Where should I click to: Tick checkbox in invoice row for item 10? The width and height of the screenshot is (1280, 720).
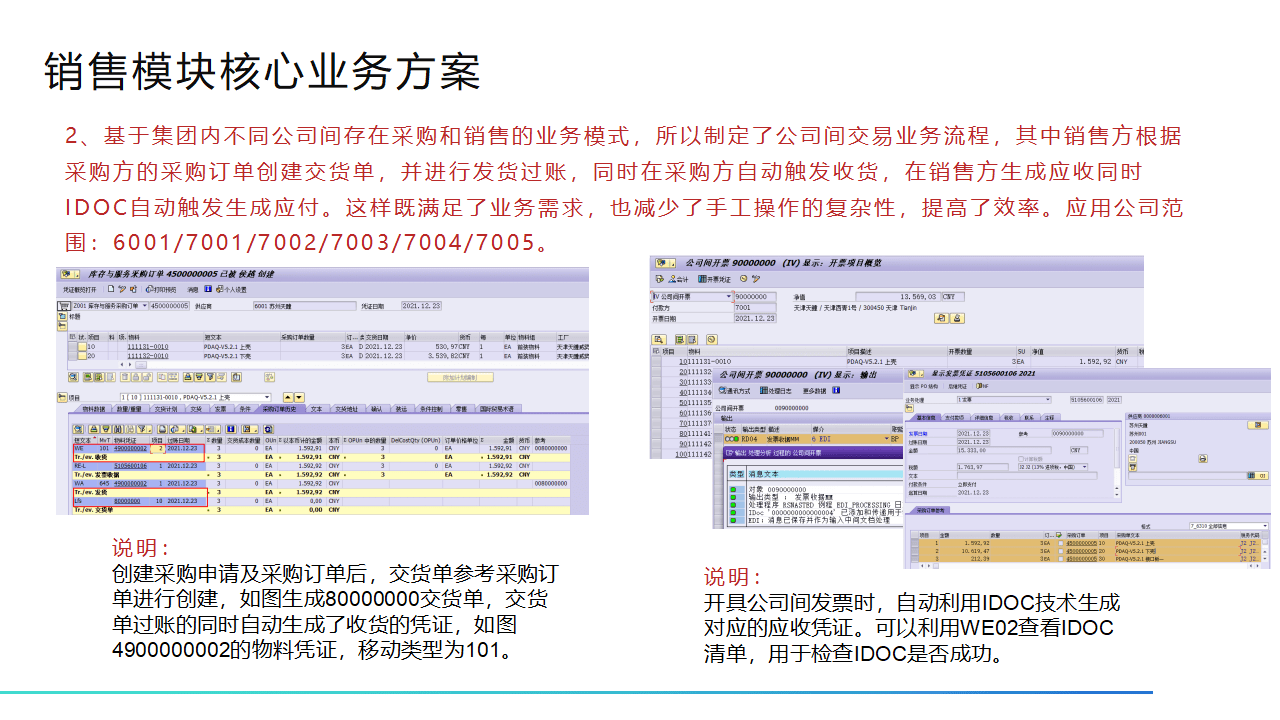[x=1060, y=543]
